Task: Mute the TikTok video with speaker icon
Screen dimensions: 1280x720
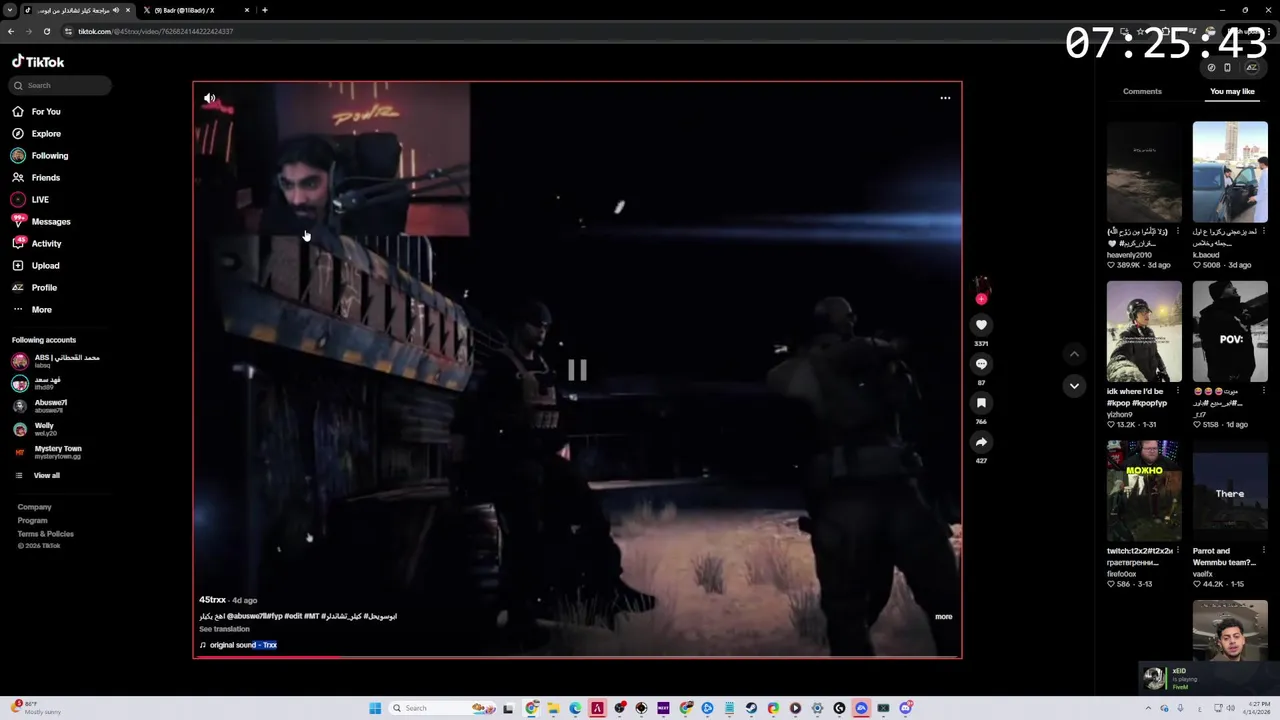Action: pos(209,98)
